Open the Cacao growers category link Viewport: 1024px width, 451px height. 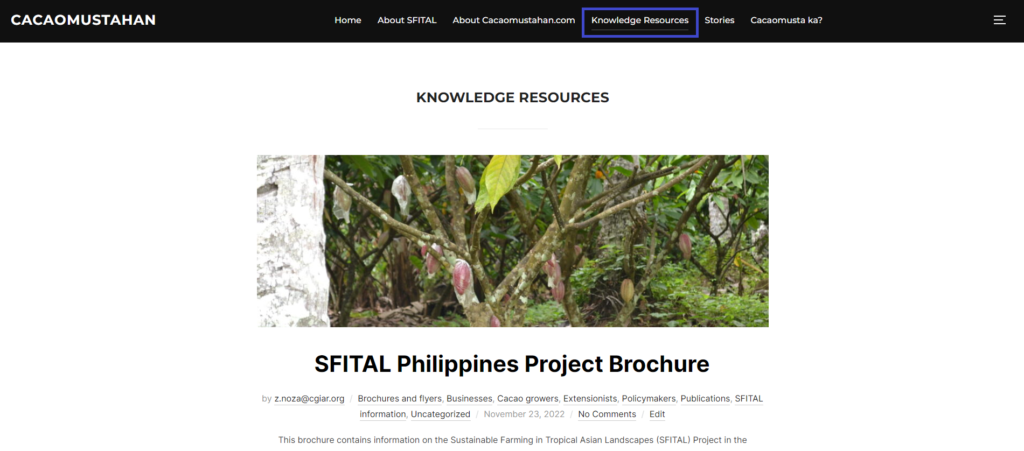click(x=528, y=398)
